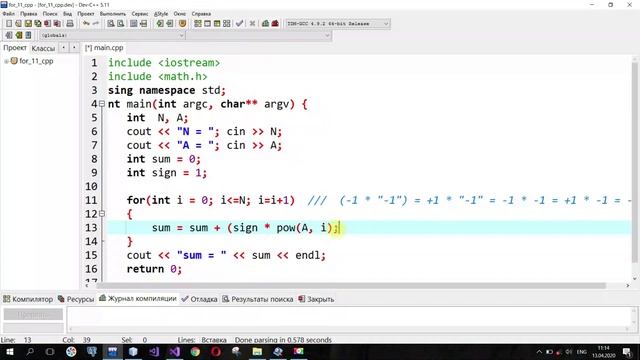Click the Close file toolbar icon
The image size is (640, 360).
point(48,24)
